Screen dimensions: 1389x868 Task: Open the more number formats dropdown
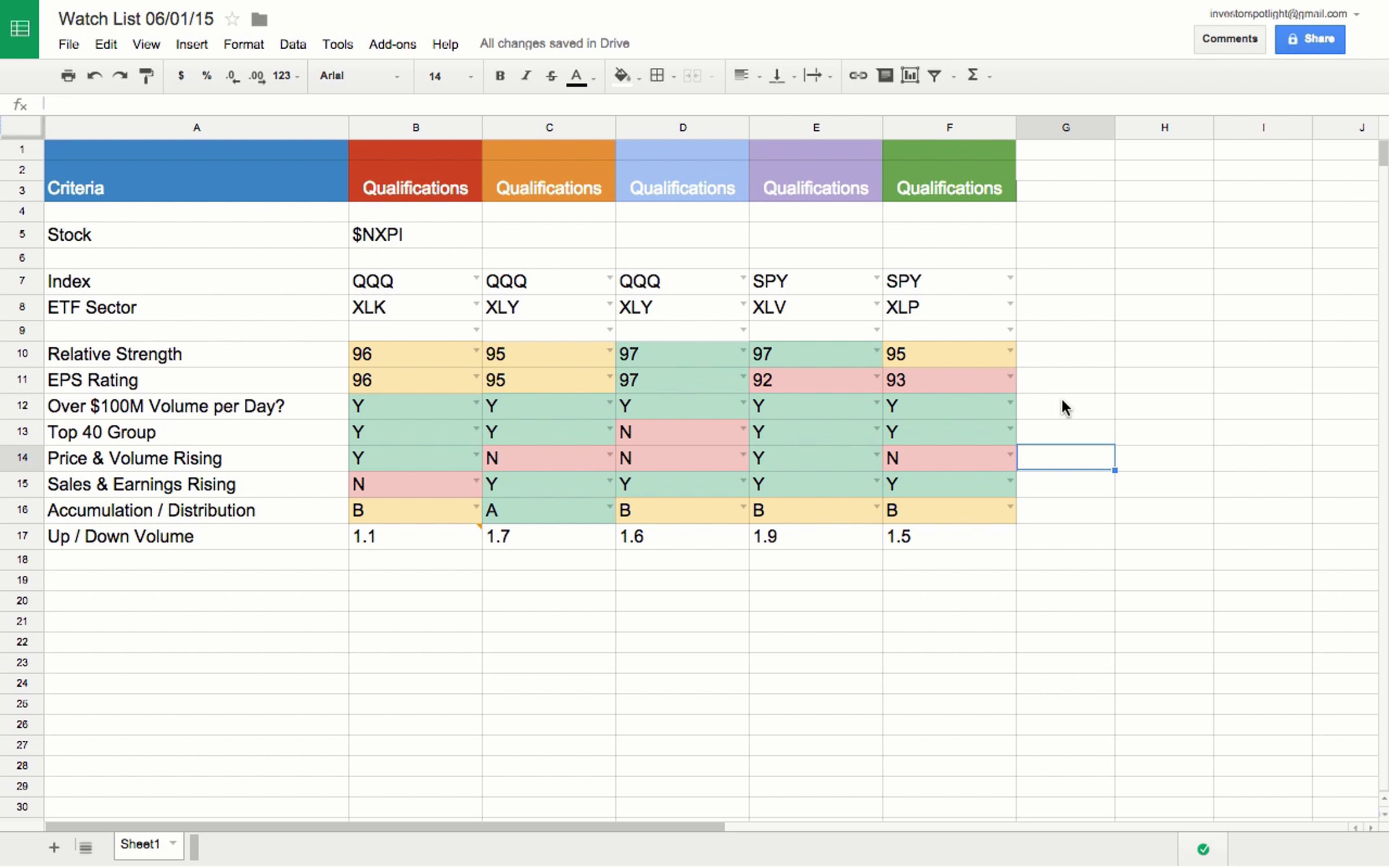286,76
